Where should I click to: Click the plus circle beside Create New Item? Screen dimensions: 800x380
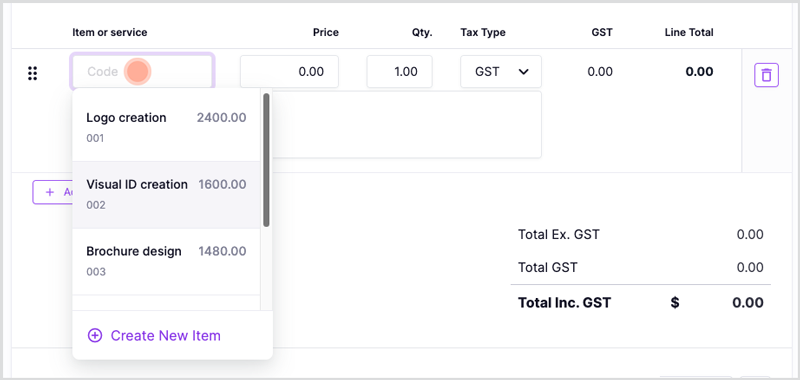[x=95, y=335]
